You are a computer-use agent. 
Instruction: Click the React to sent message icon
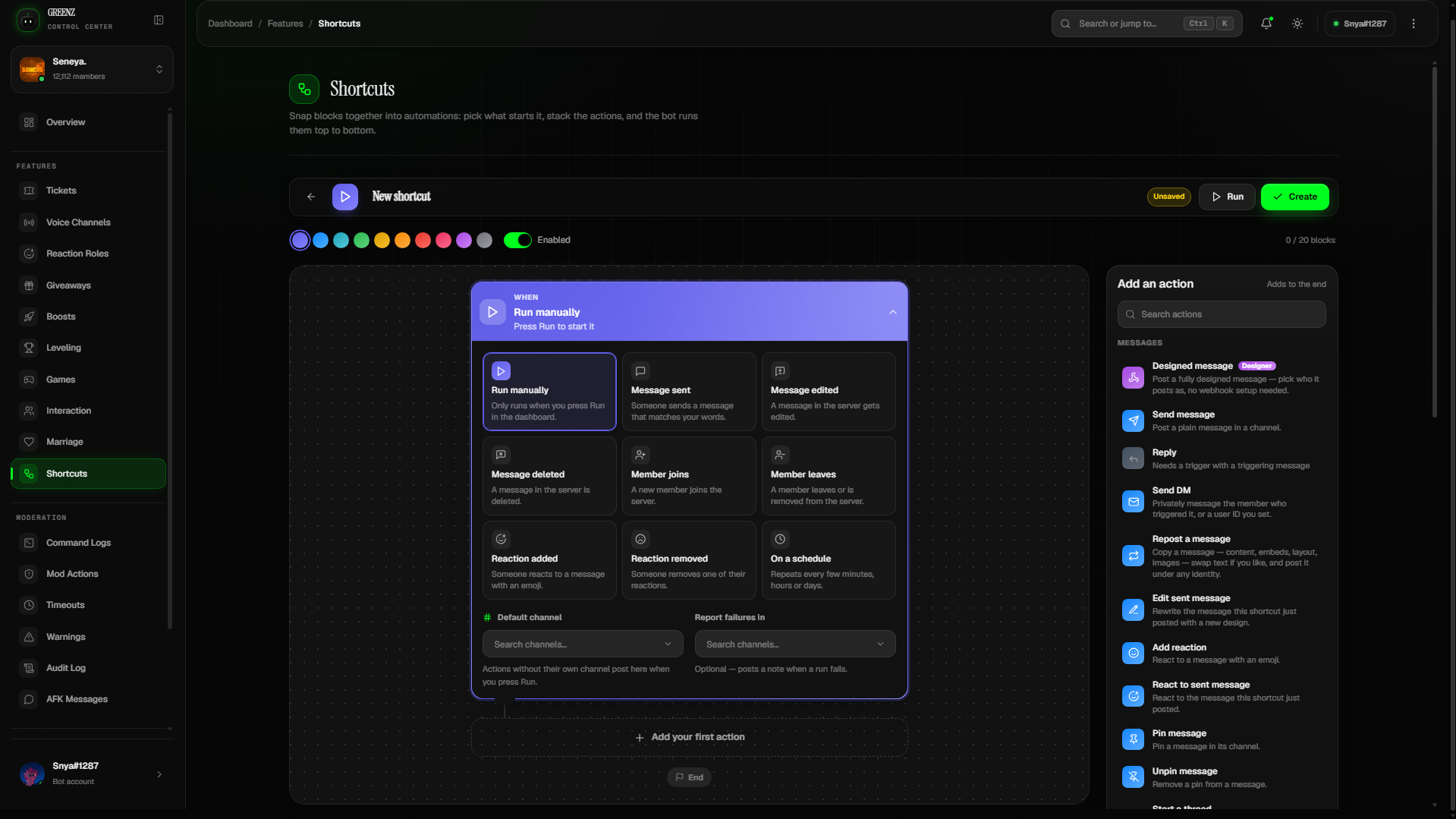tap(1133, 696)
